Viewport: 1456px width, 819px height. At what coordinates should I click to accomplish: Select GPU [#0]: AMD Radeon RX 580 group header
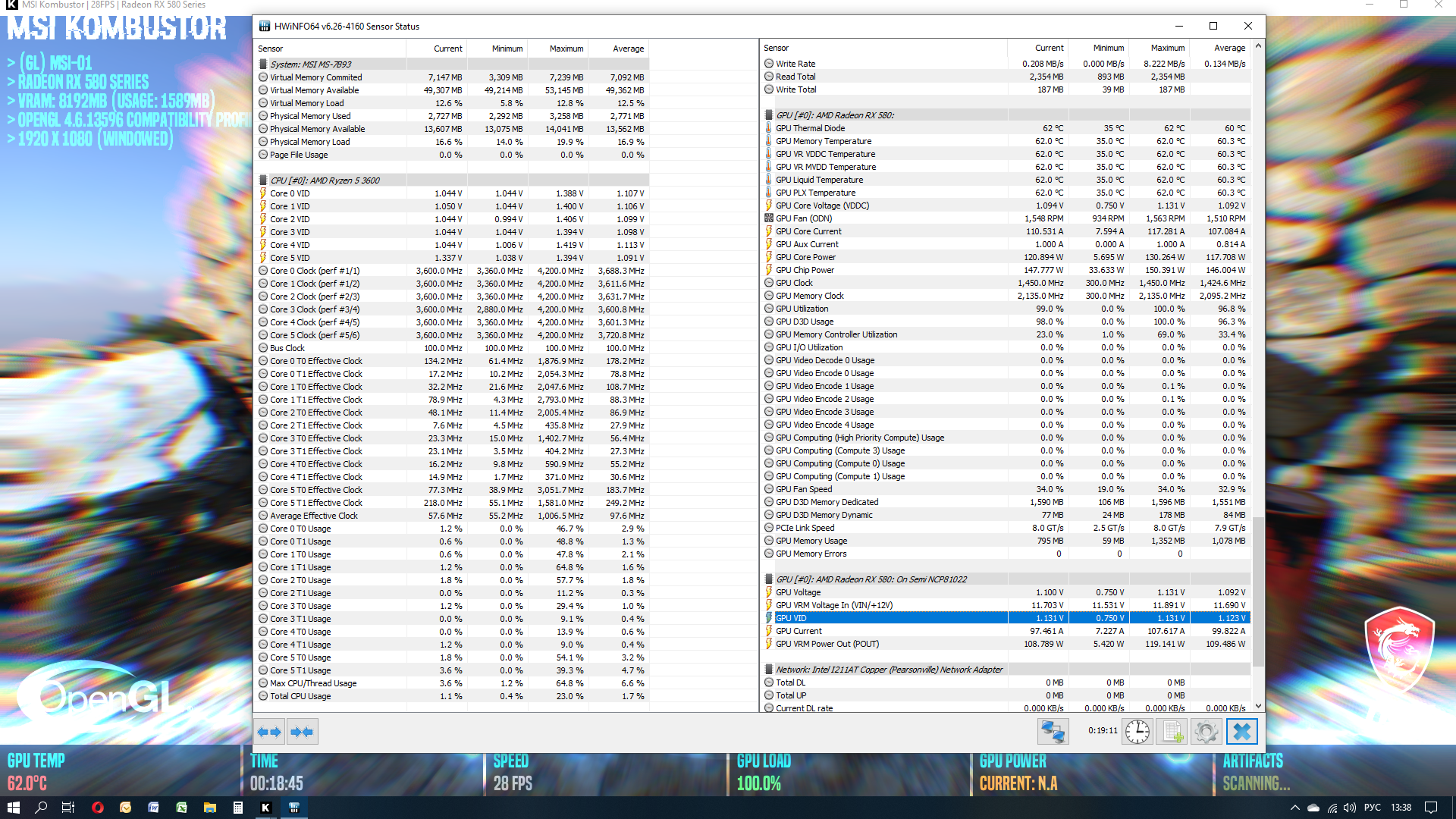pyautogui.click(x=834, y=115)
